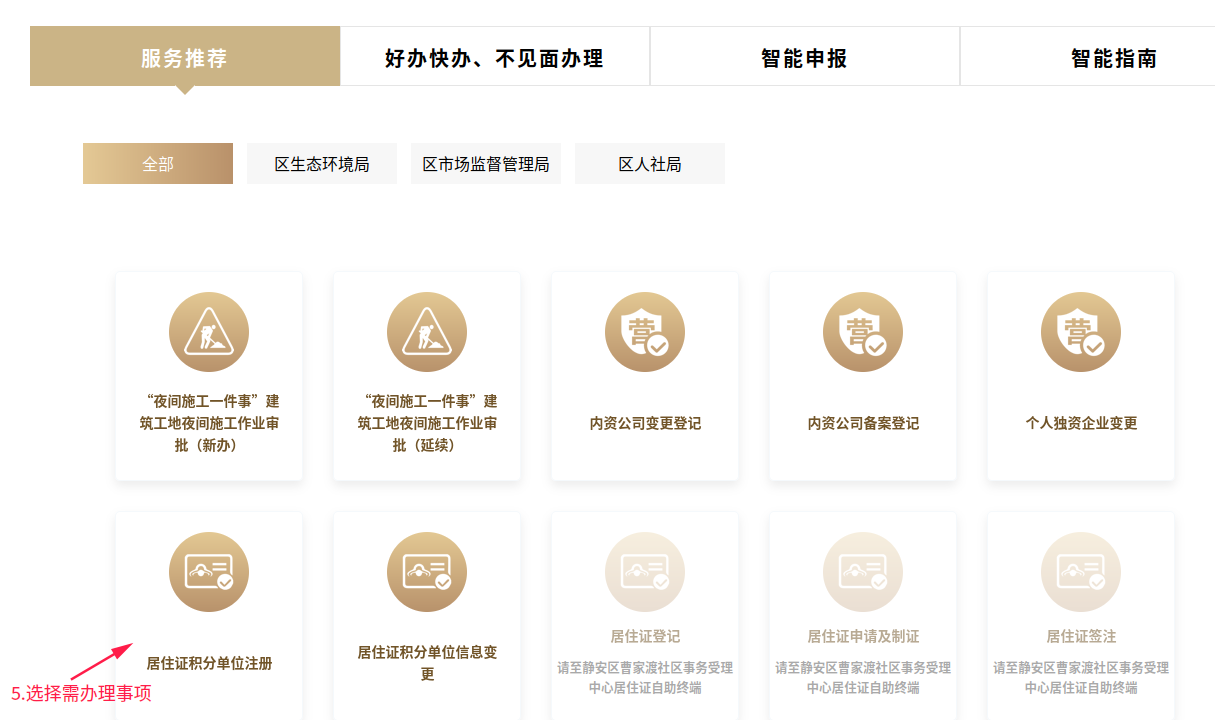Go to the 智能指南 tab
The image size is (1215, 720).
point(1113,58)
